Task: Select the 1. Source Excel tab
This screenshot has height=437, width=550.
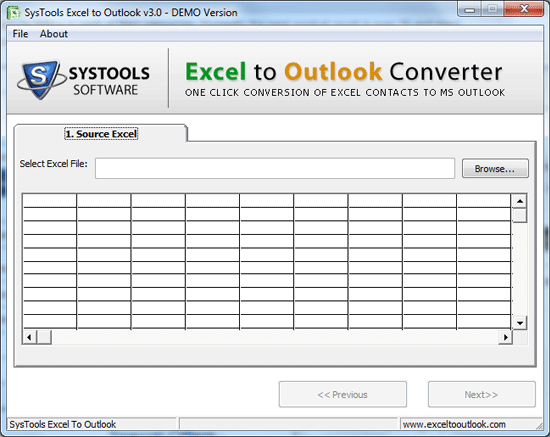Action: point(101,134)
